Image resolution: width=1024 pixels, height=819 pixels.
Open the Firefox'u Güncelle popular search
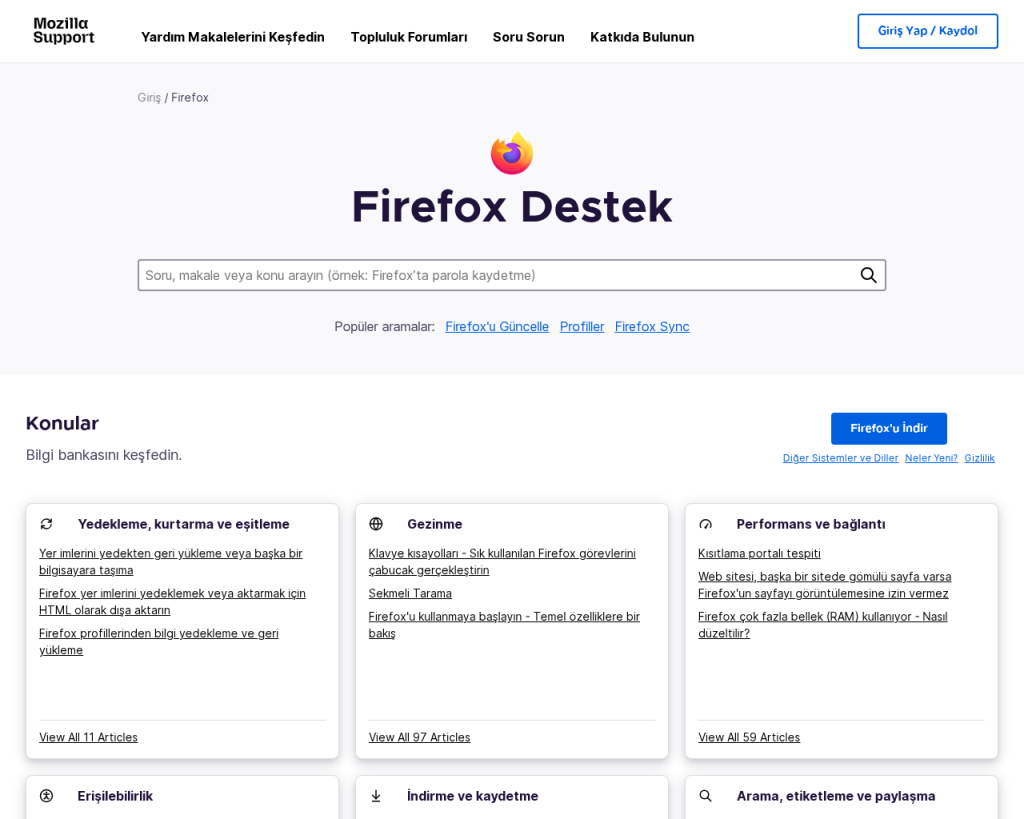497,327
